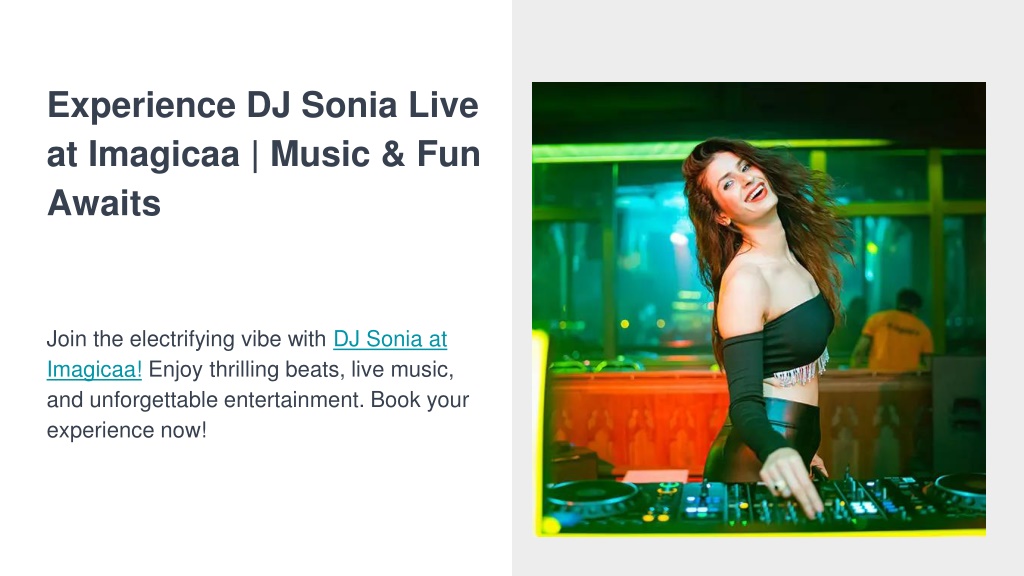Open the "DJ Sonia at" hyperlink
Screen dimensions: 1024x576
click(x=390, y=339)
